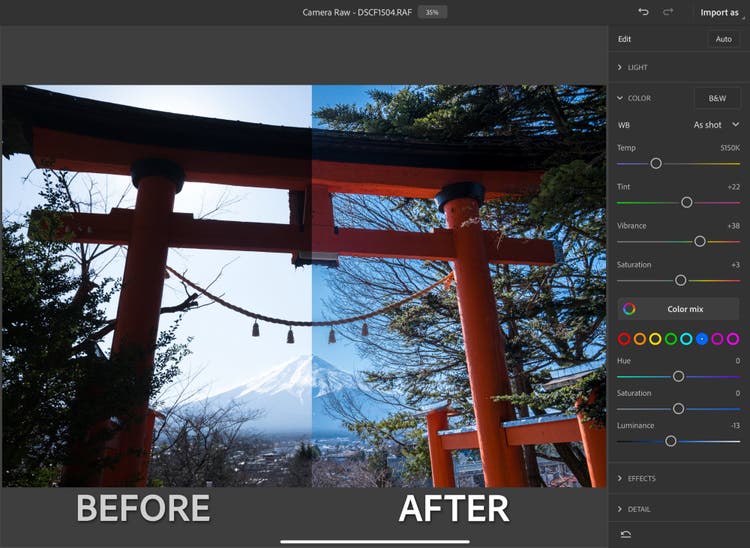Click the torii gate photo preview
This screenshot has width=750, height=548.
point(304,286)
